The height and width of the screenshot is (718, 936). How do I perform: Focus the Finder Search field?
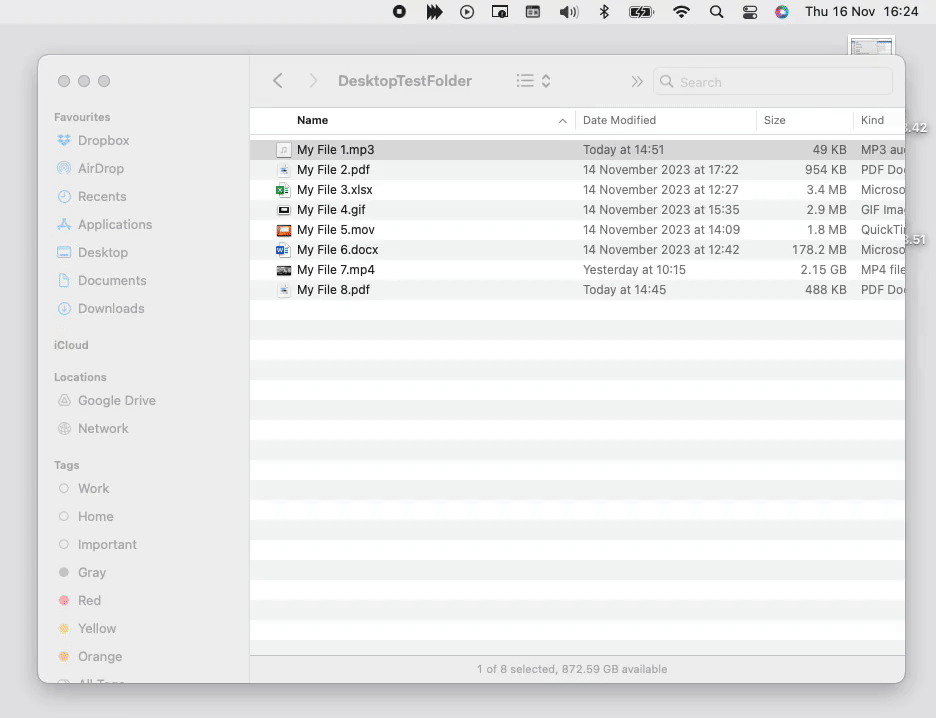pos(773,82)
